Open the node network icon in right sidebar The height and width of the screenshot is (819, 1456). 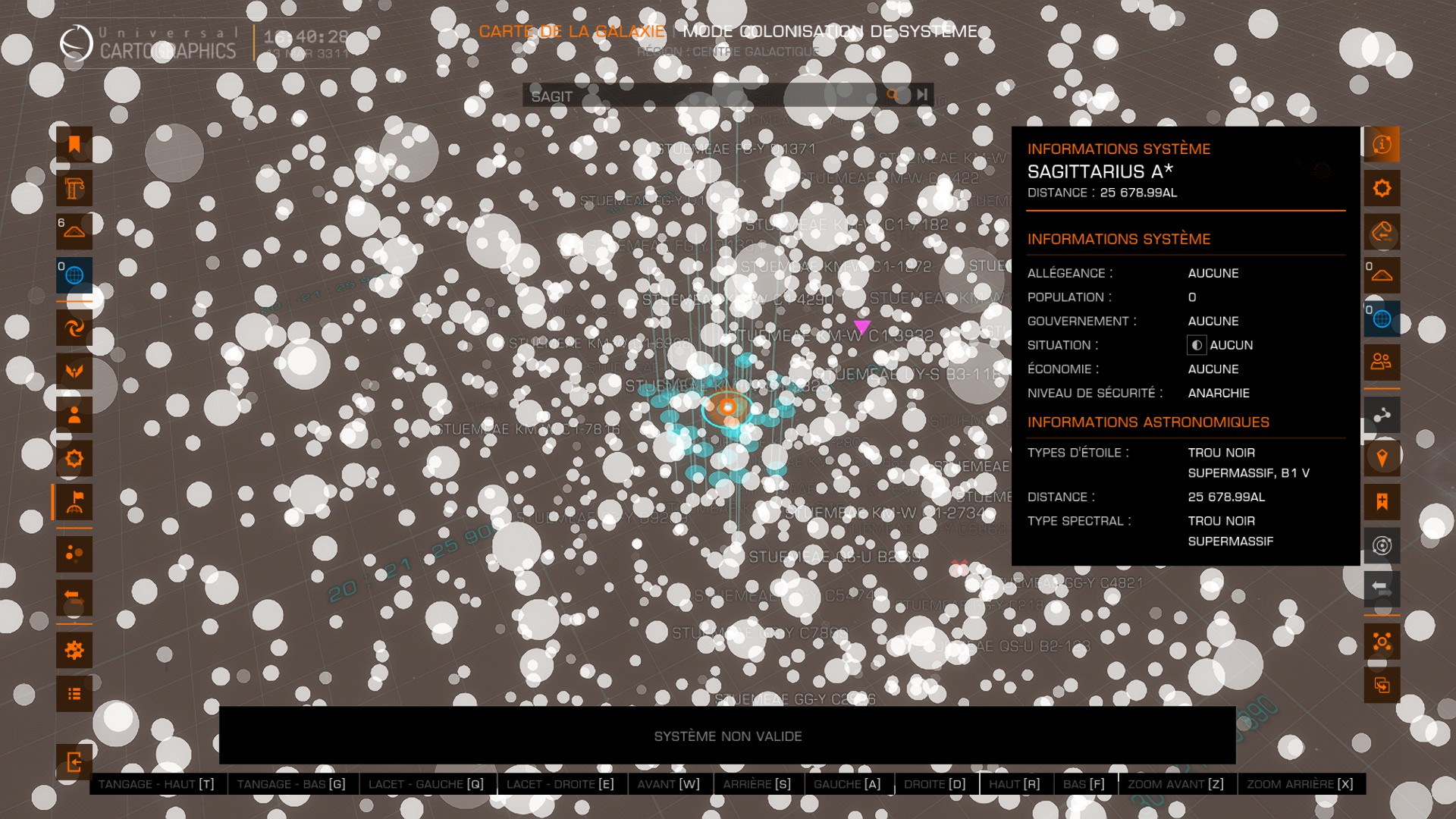tap(1382, 642)
